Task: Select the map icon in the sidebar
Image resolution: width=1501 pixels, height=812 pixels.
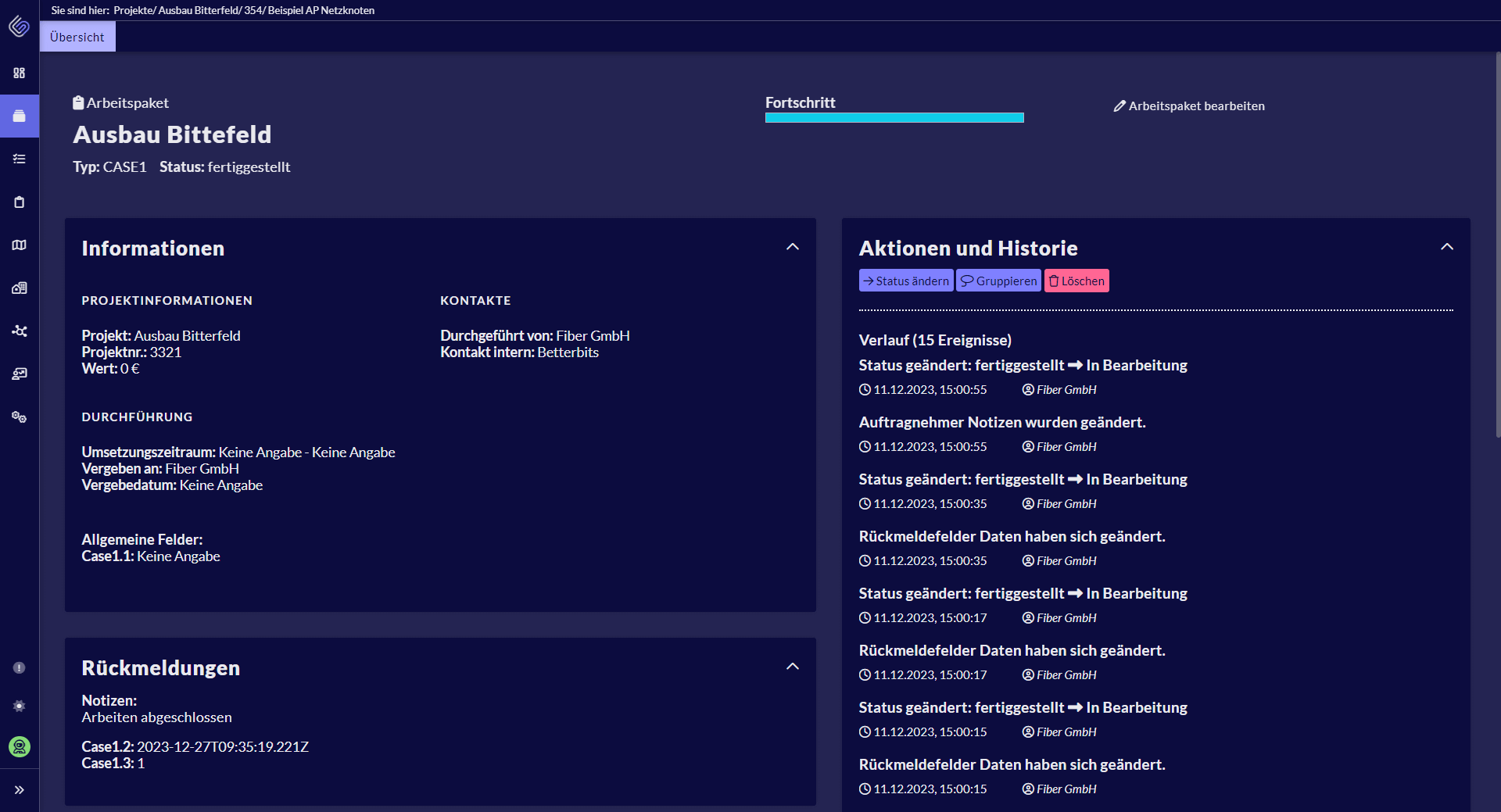Action: [20, 245]
